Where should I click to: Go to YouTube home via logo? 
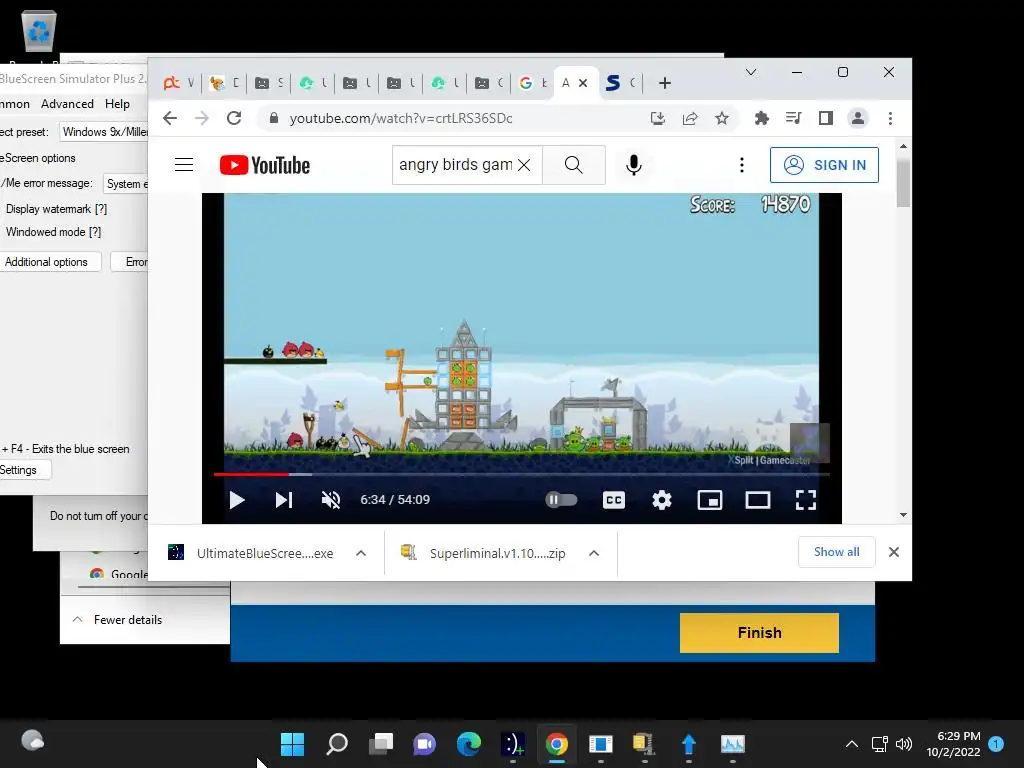click(x=264, y=165)
